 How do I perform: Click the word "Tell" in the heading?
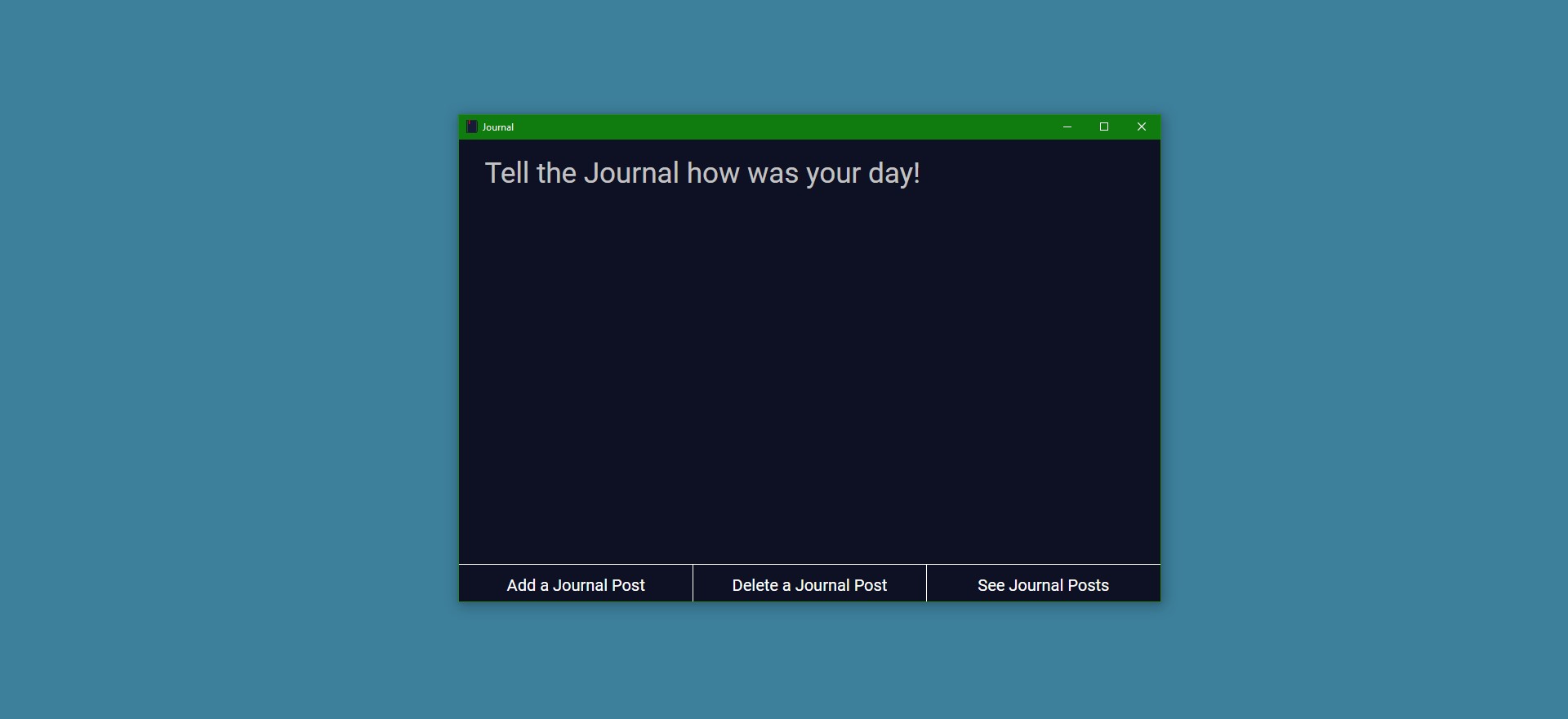point(506,173)
